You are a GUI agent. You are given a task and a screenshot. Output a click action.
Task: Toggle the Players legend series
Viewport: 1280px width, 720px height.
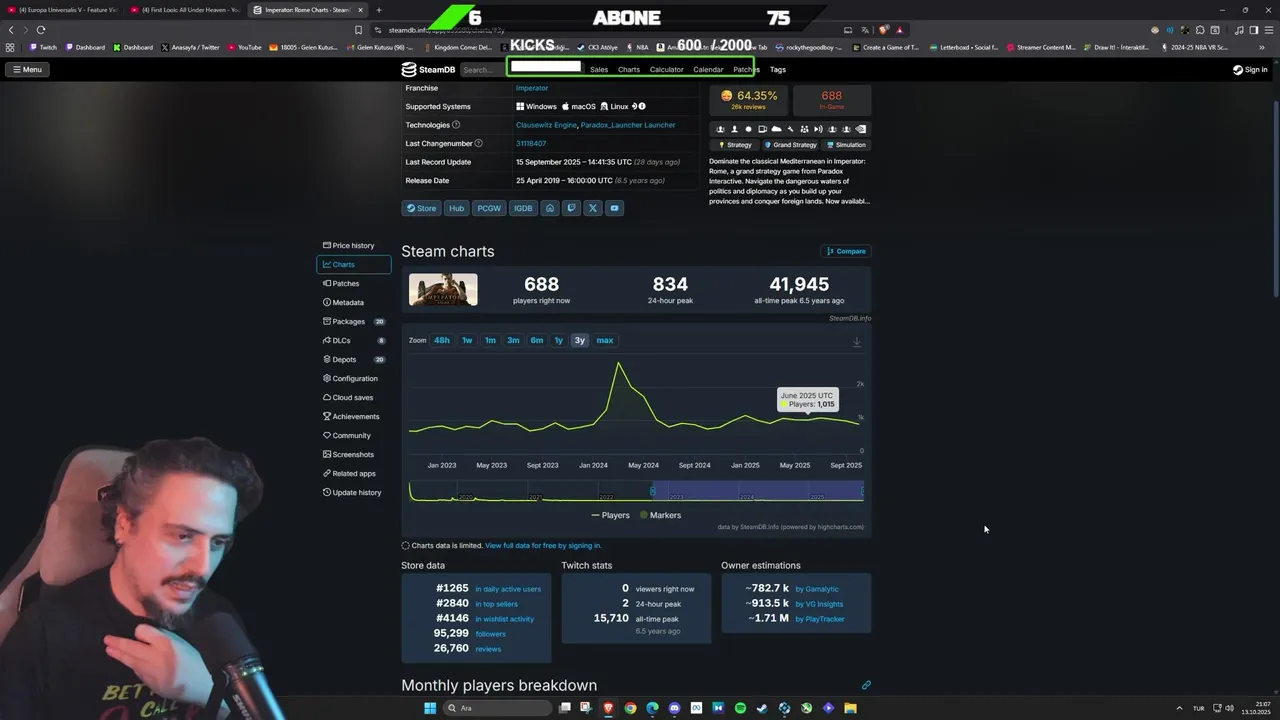[x=611, y=515]
